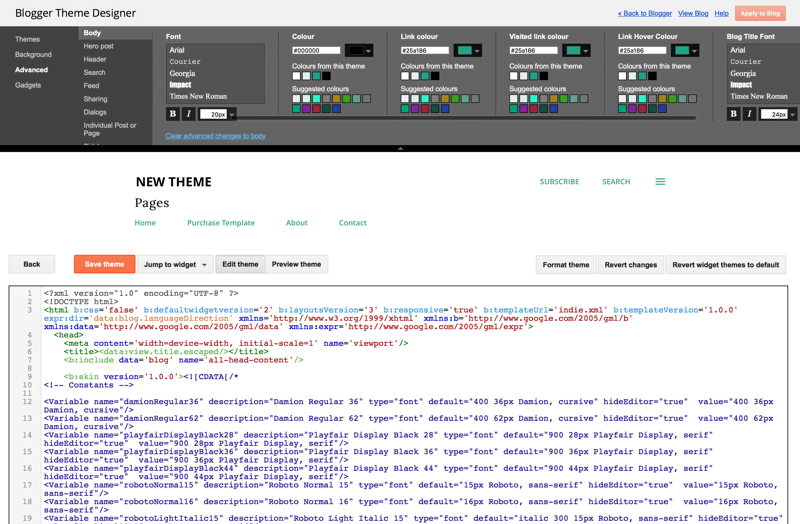Screen dimensions: 800x524
Task: Click the Apply to Blog button
Action: click(x=760, y=13)
